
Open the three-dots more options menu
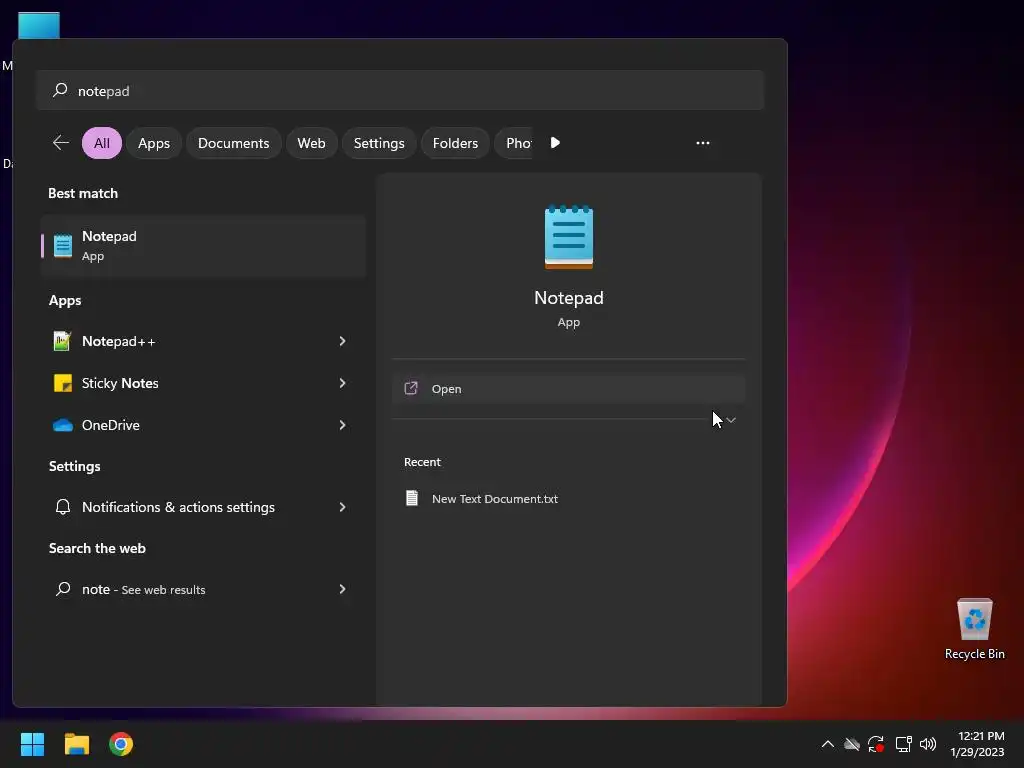[703, 143]
